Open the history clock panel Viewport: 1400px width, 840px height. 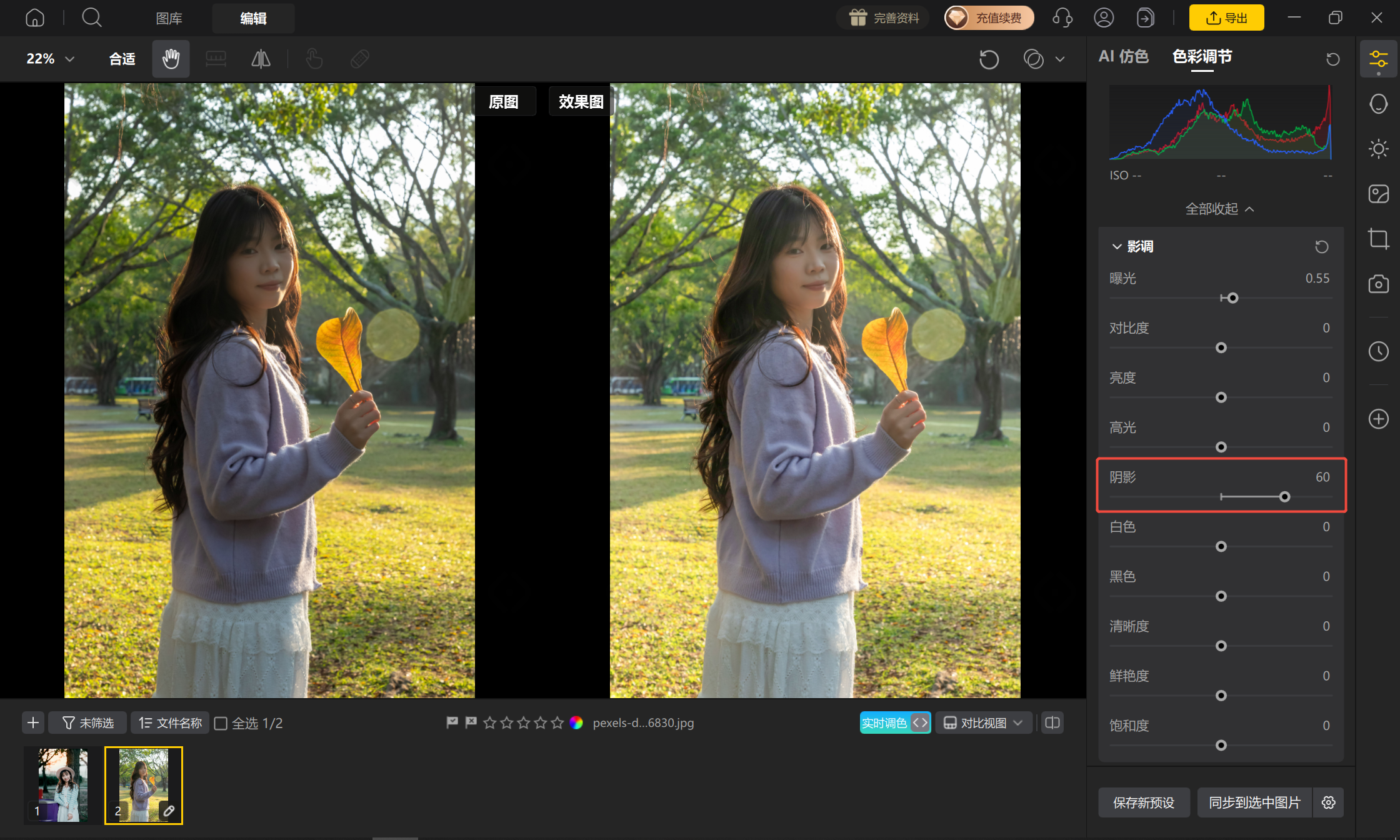[x=1379, y=351]
